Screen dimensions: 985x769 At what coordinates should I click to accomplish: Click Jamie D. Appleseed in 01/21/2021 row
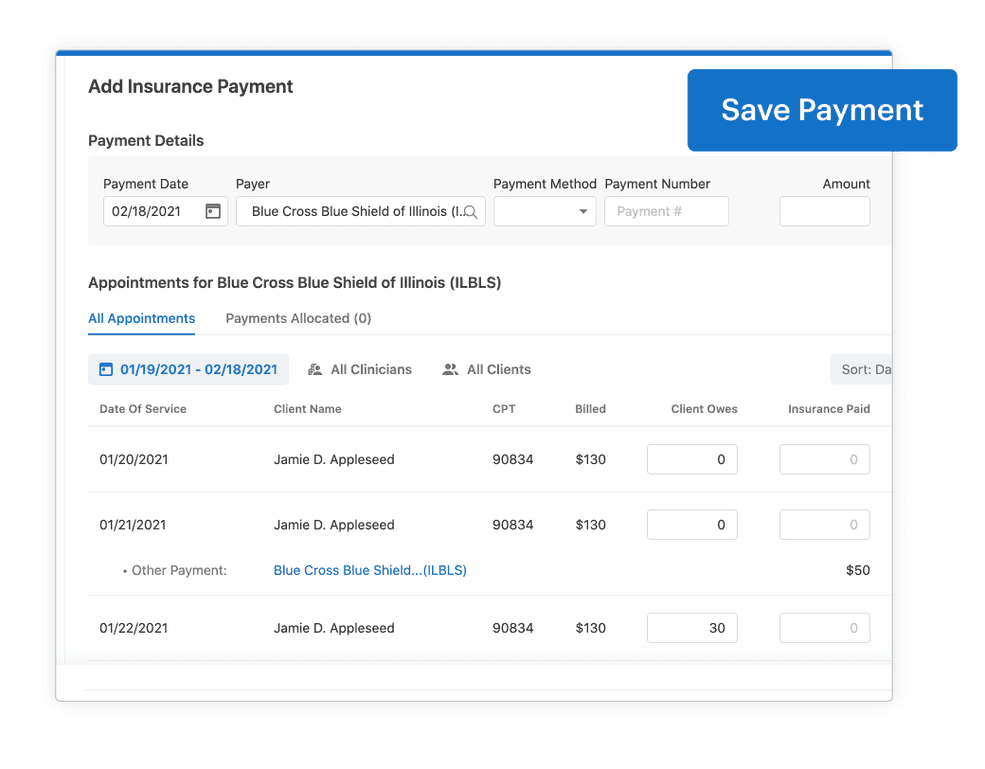pos(334,525)
